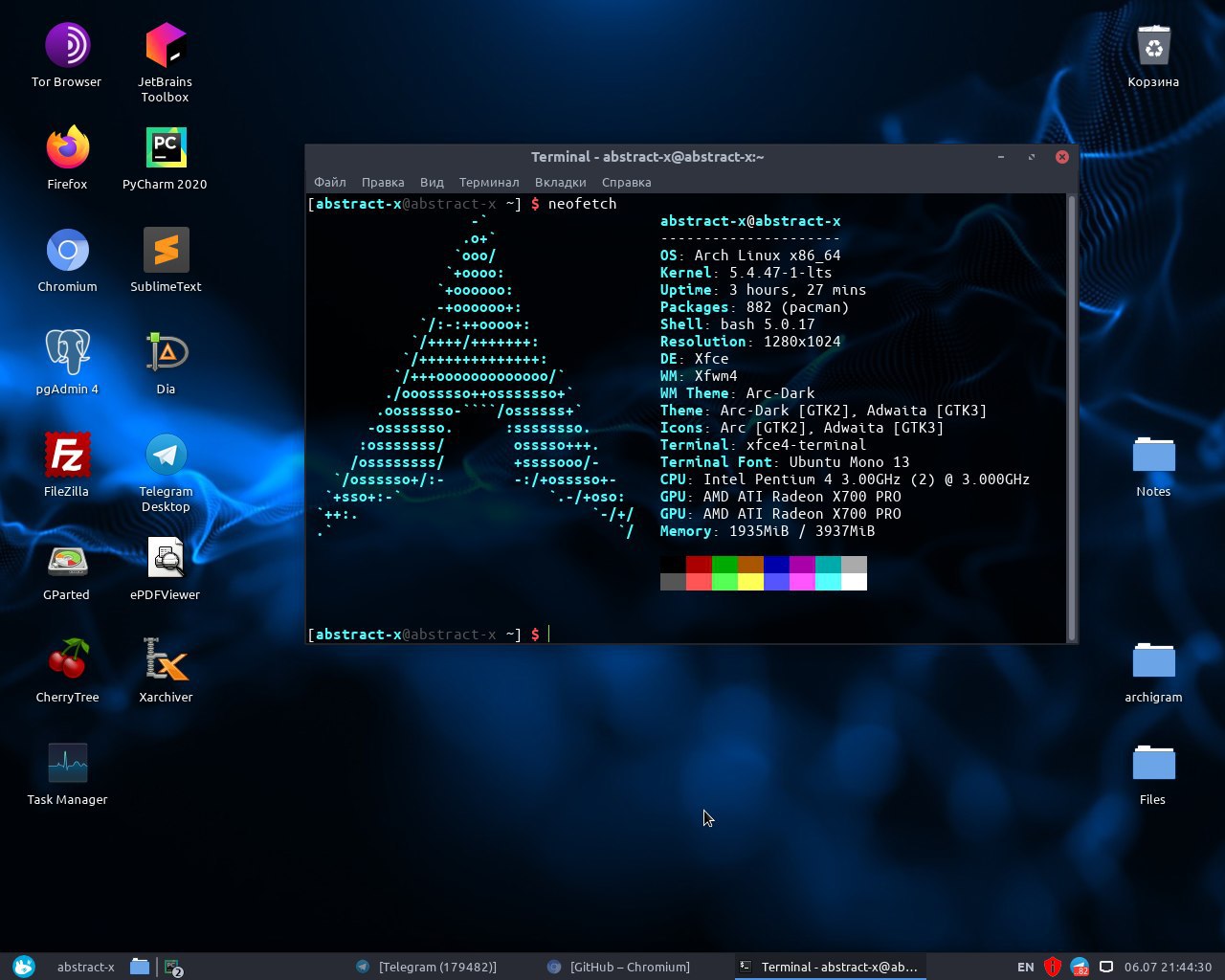Screen dimensions: 1225x980
Task: Click the 'Terminal Font: Ubuntu Mono 13' line
Action: pyautogui.click(x=785, y=461)
